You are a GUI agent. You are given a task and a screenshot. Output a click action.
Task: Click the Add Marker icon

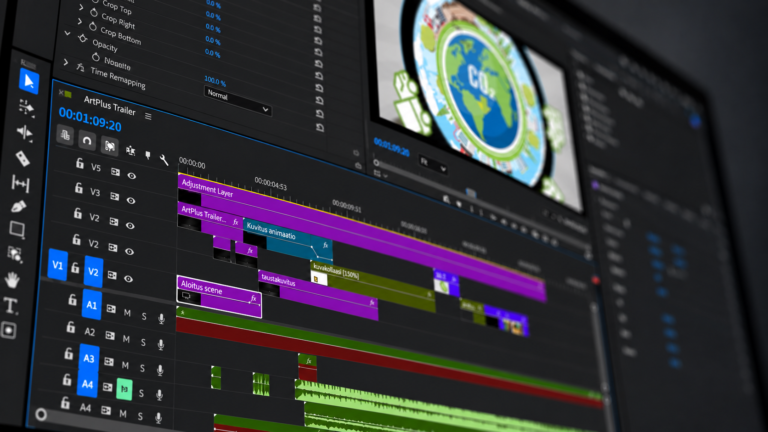(x=147, y=155)
